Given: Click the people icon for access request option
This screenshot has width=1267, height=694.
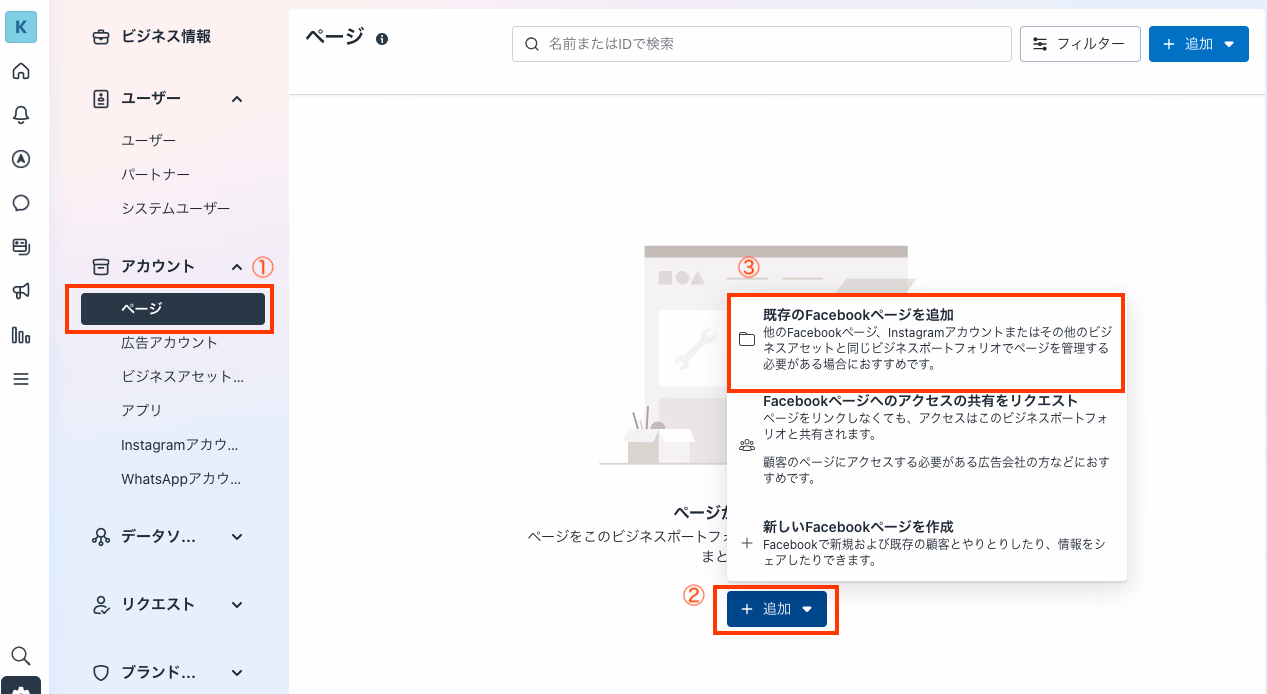Looking at the screenshot, I should point(747,445).
